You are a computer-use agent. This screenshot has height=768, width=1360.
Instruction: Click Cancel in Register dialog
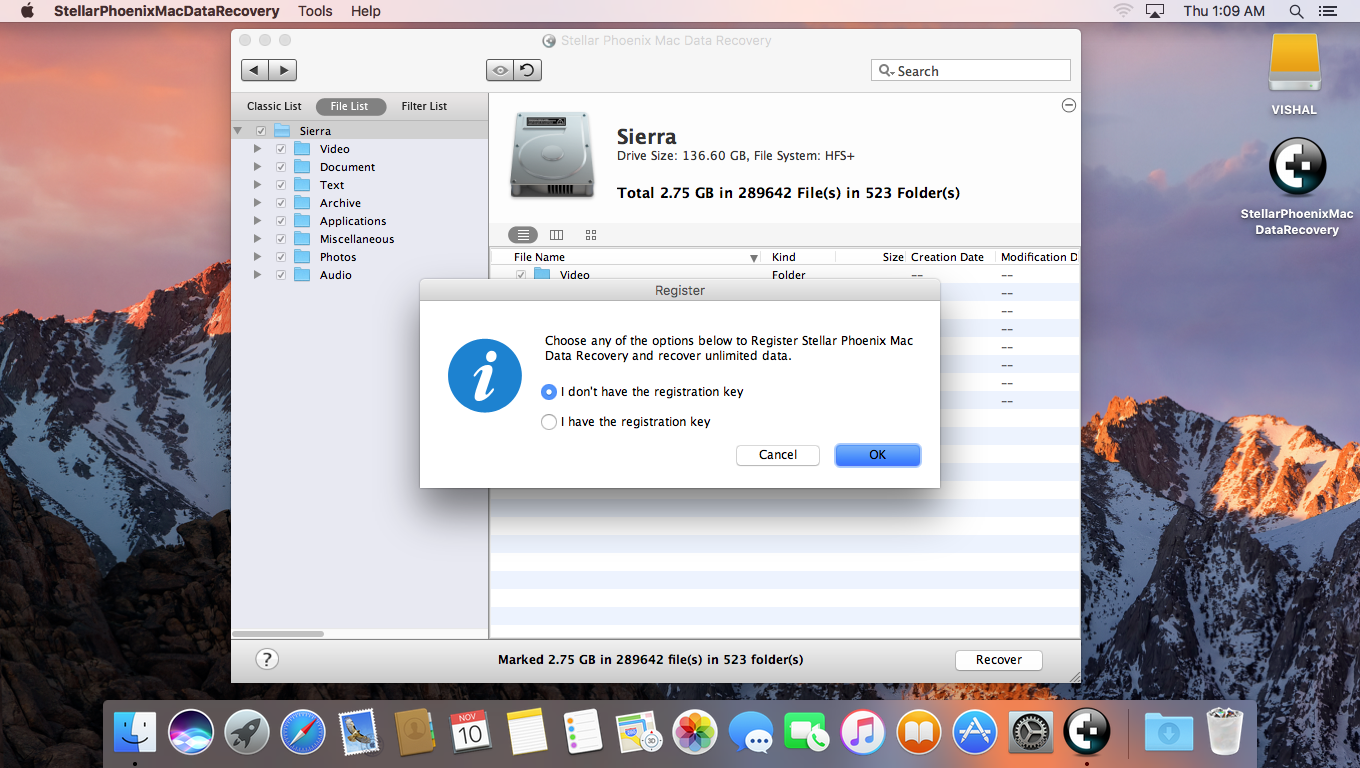tap(778, 455)
